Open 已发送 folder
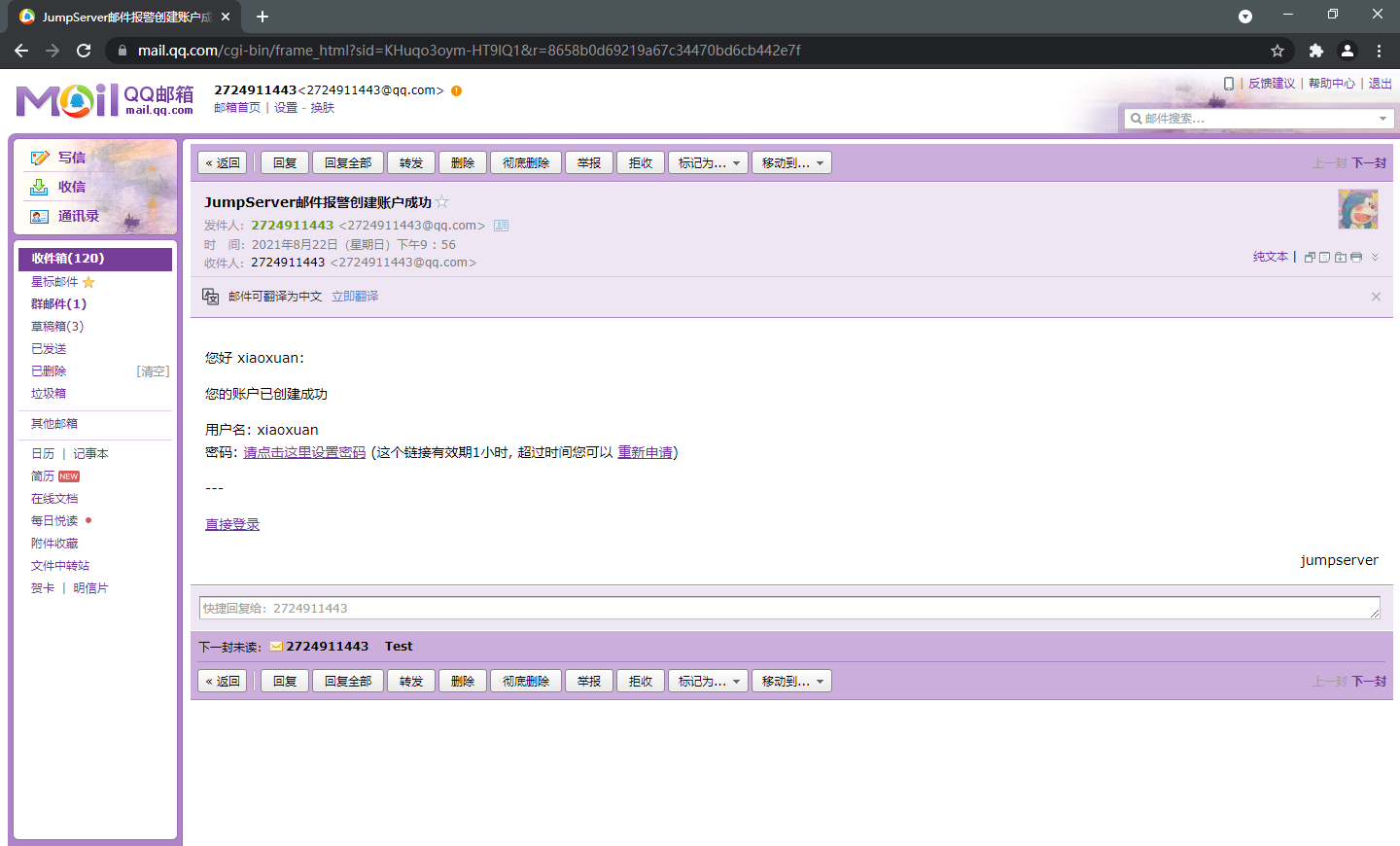This screenshot has width=1400, height=846. pos(49,349)
